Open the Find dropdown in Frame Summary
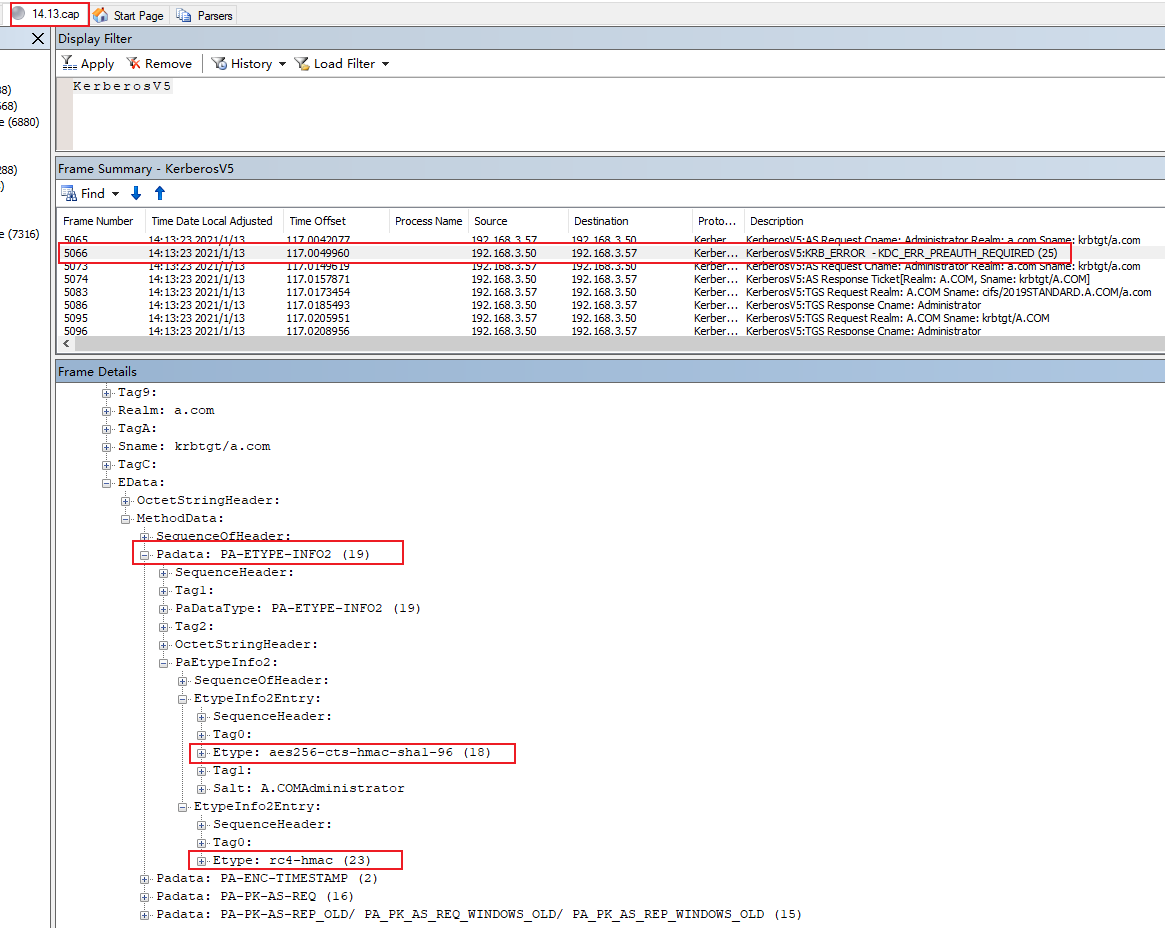Image resolution: width=1165 pixels, height=928 pixels. [90, 193]
